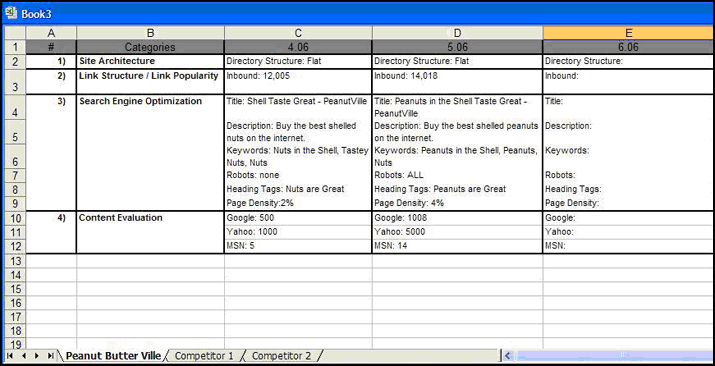The width and height of the screenshot is (715, 366).
Task: Select row 18 header
Action: click(x=15, y=331)
